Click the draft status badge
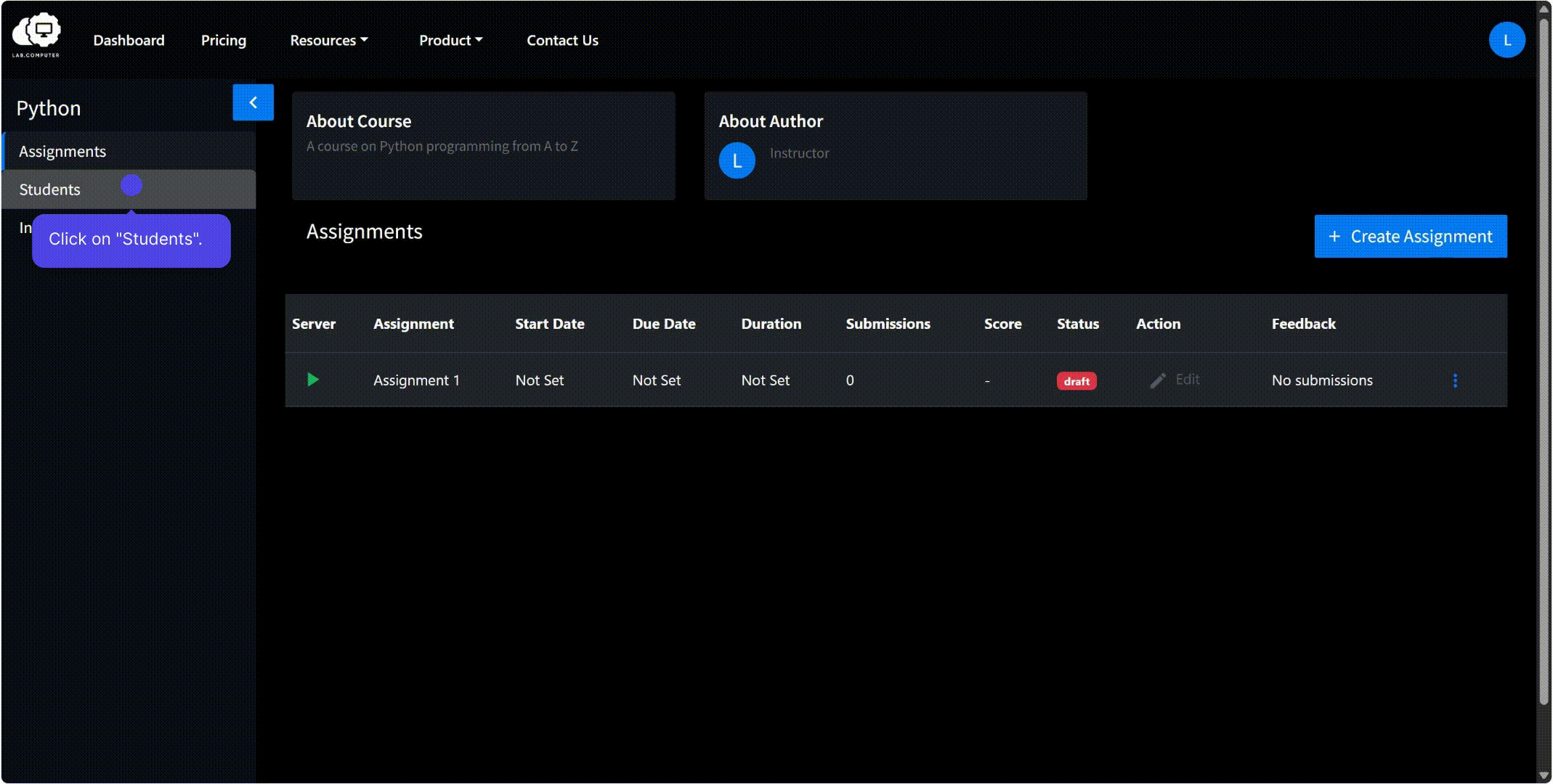 tap(1076, 381)
